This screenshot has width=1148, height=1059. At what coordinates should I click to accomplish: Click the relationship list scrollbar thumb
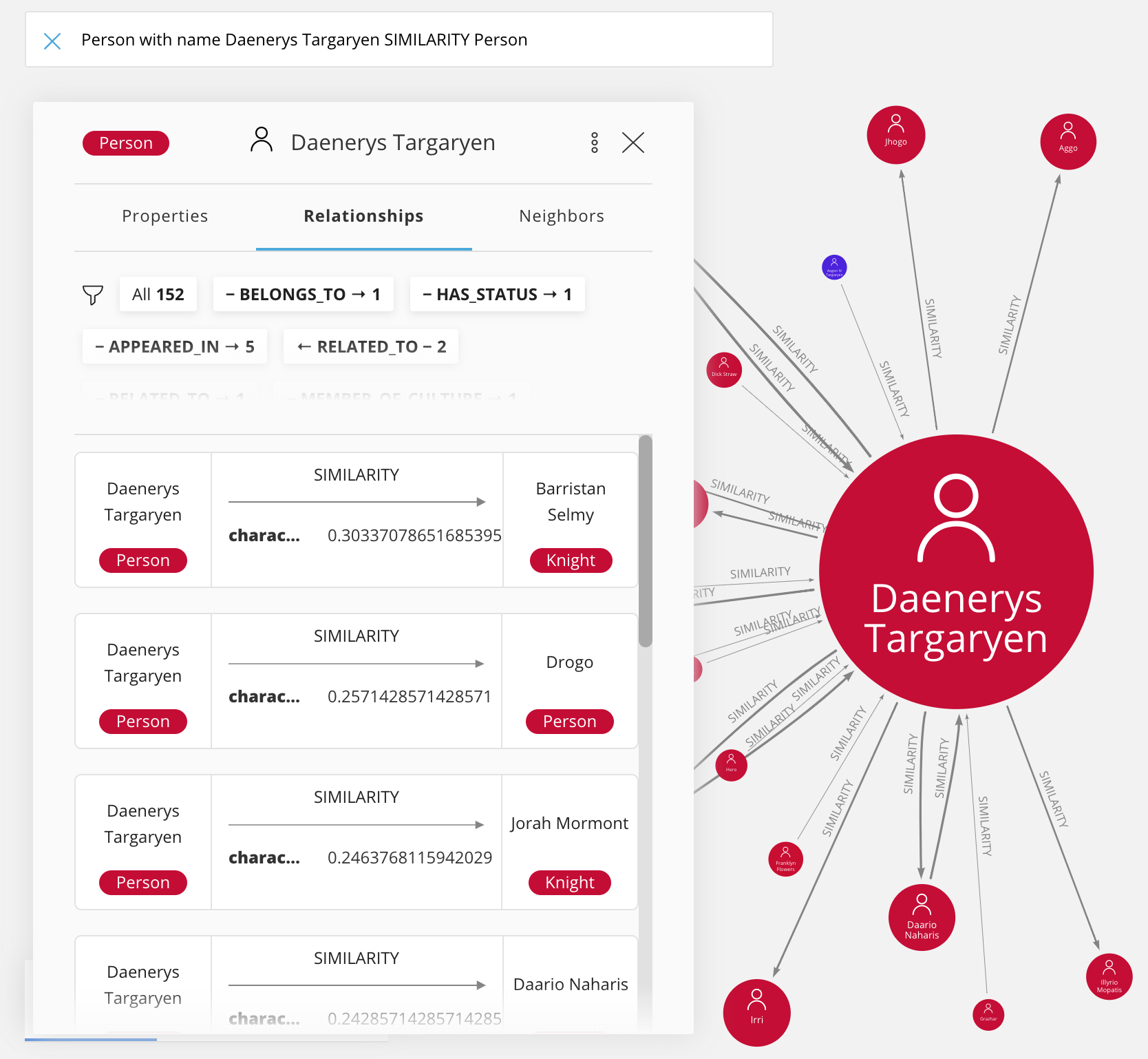[x=646, y=541]
